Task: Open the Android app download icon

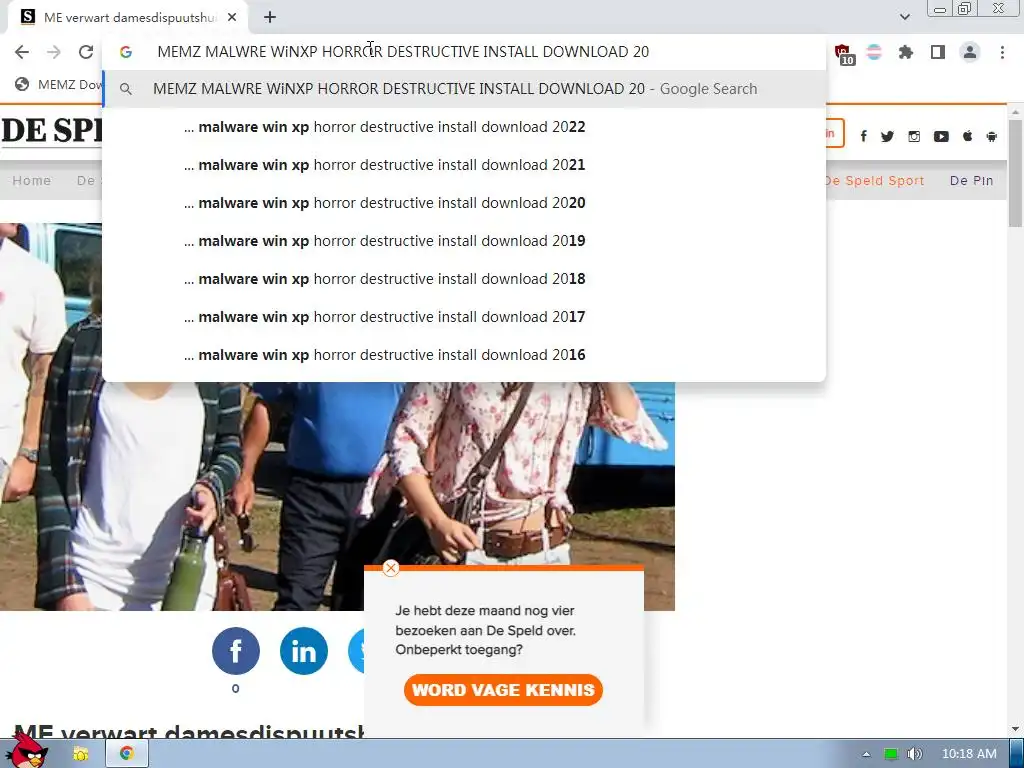Action: [991, 136]
